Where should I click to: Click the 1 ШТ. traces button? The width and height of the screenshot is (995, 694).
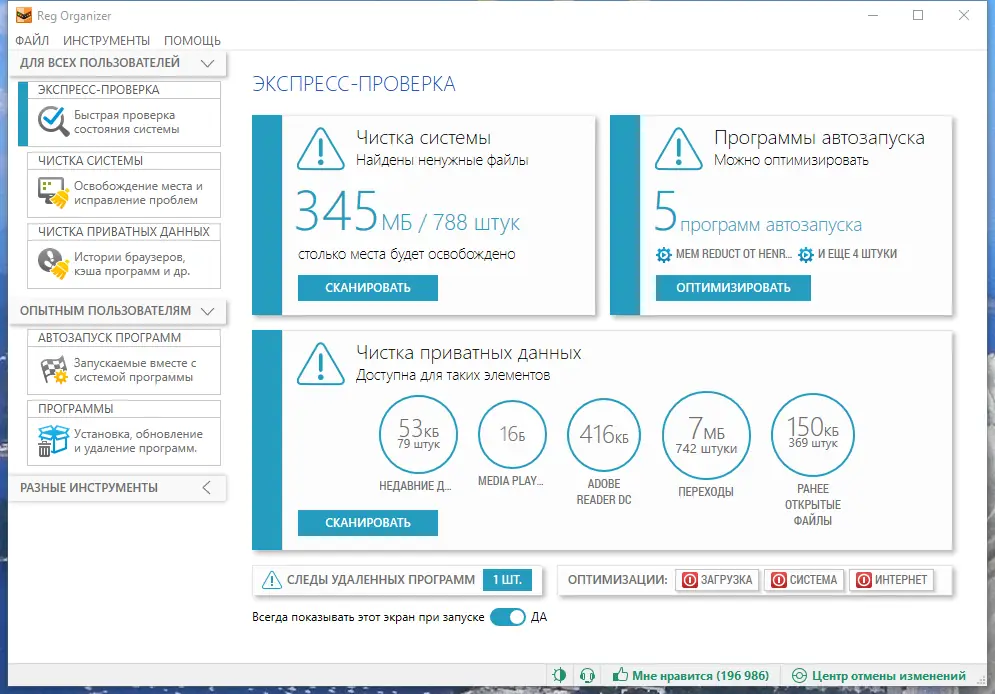[507, 580]
